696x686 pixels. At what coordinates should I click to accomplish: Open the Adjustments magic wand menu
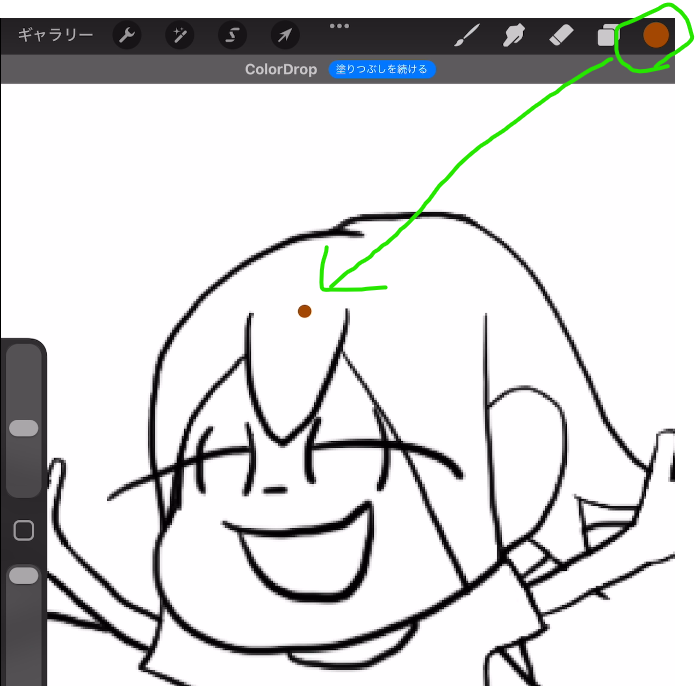pyautogui.click(x=180, y=36)
